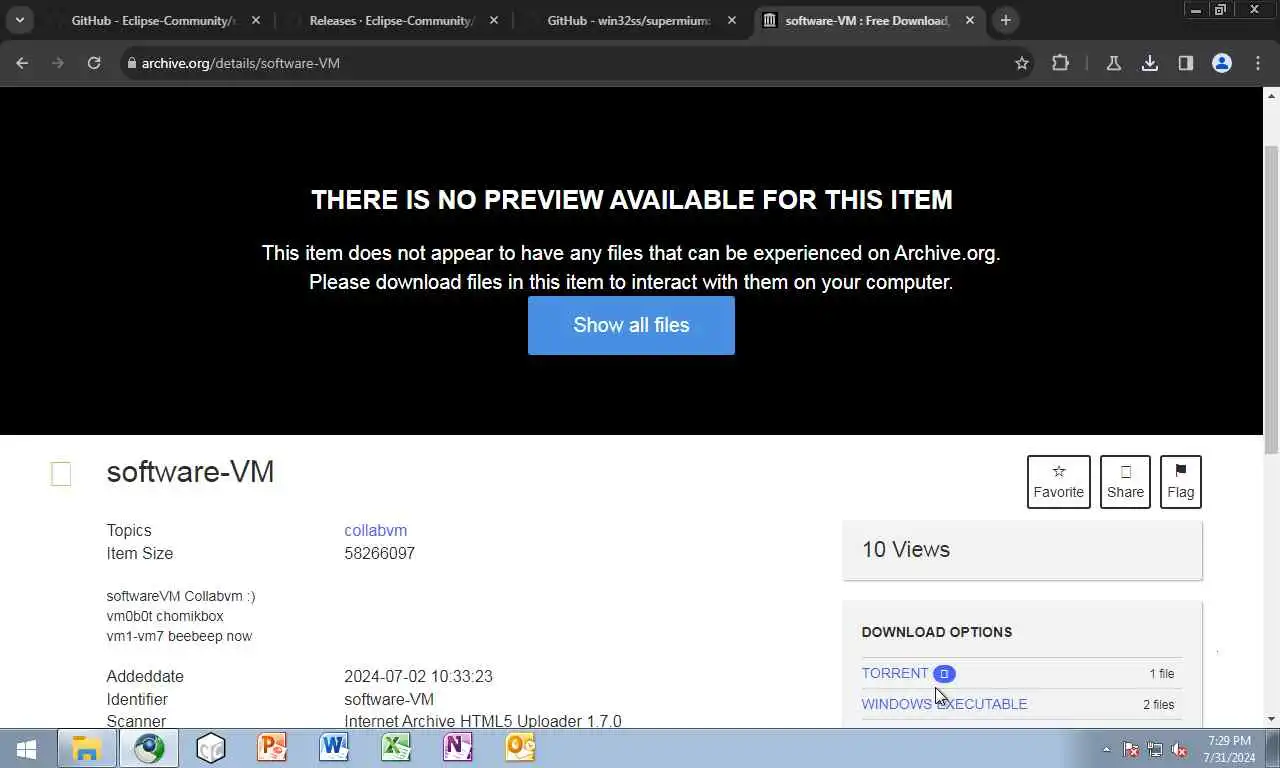This screenshot has width=1280, height=768.
Task: Click the Show all files button
Action: click(x=631, y=325)
